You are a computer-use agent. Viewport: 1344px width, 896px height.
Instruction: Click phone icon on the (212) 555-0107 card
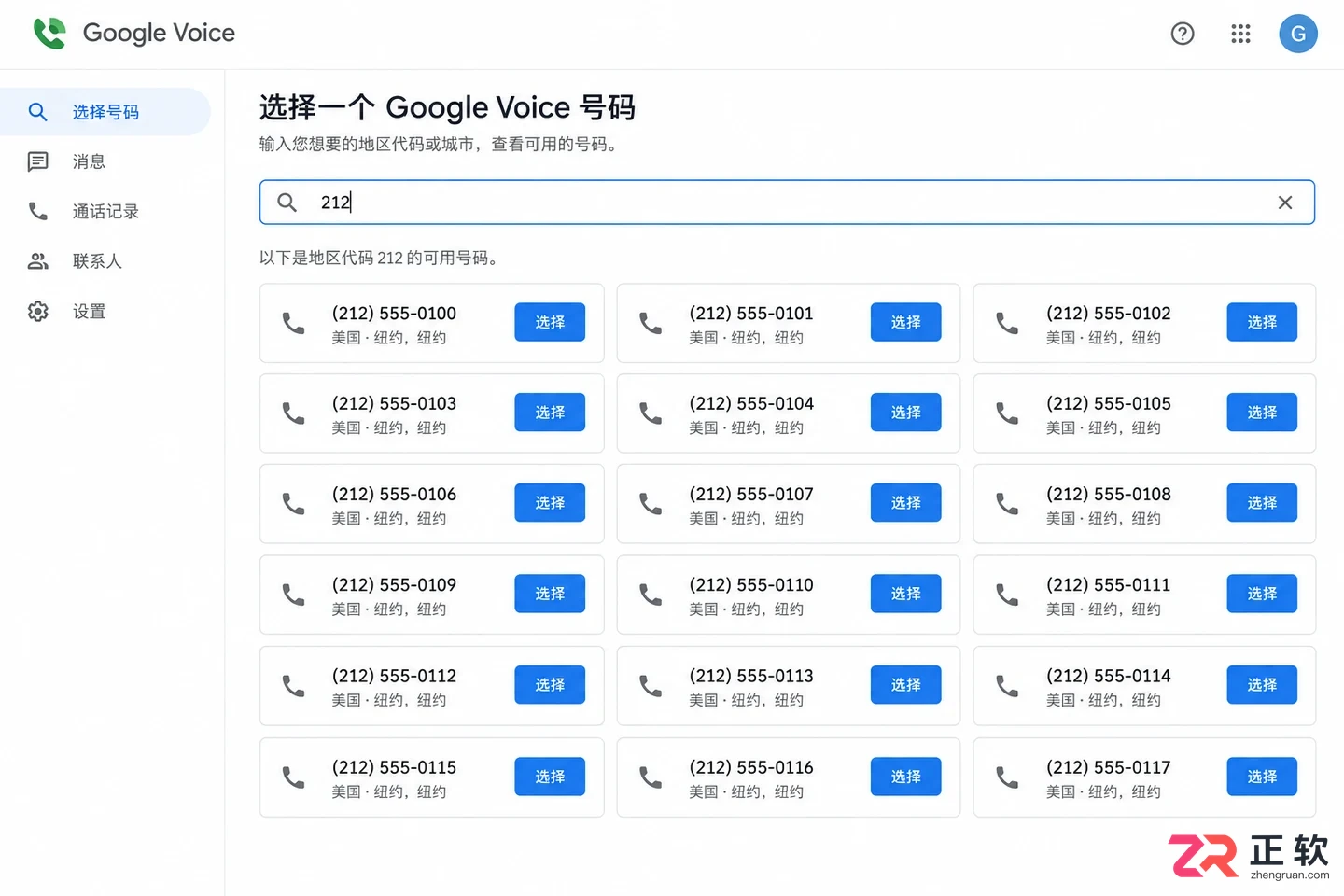(651, 504)
